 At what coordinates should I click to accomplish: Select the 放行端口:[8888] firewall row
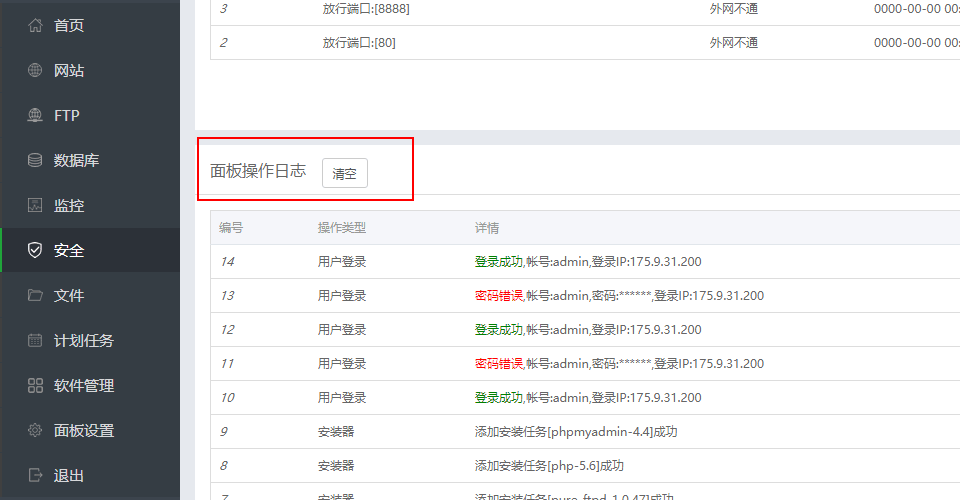(x=366, y=8)
